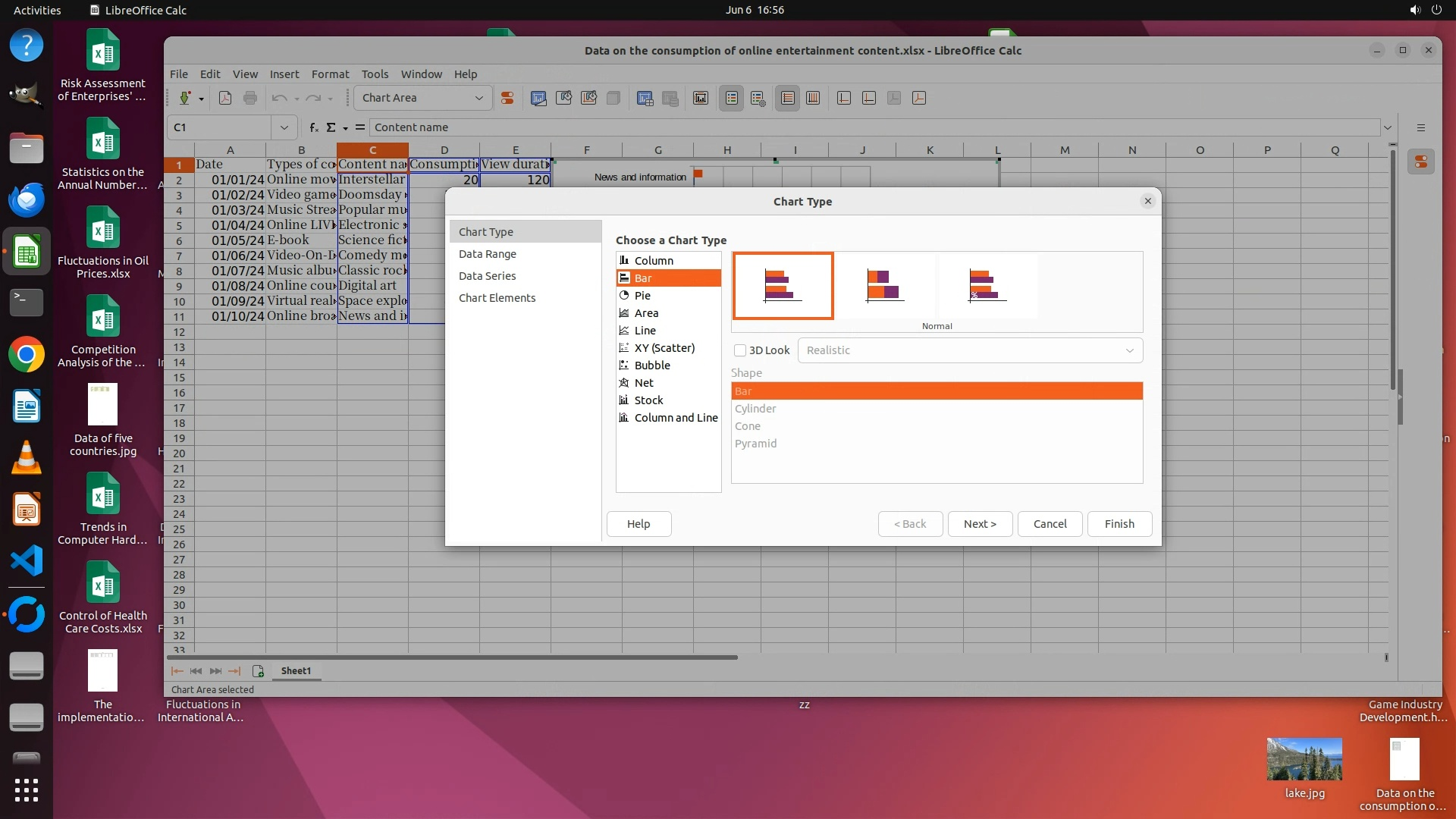This screenshot has width=1456, height=819.
Task: Open the Format menu
Action: (x=330, y=74)
